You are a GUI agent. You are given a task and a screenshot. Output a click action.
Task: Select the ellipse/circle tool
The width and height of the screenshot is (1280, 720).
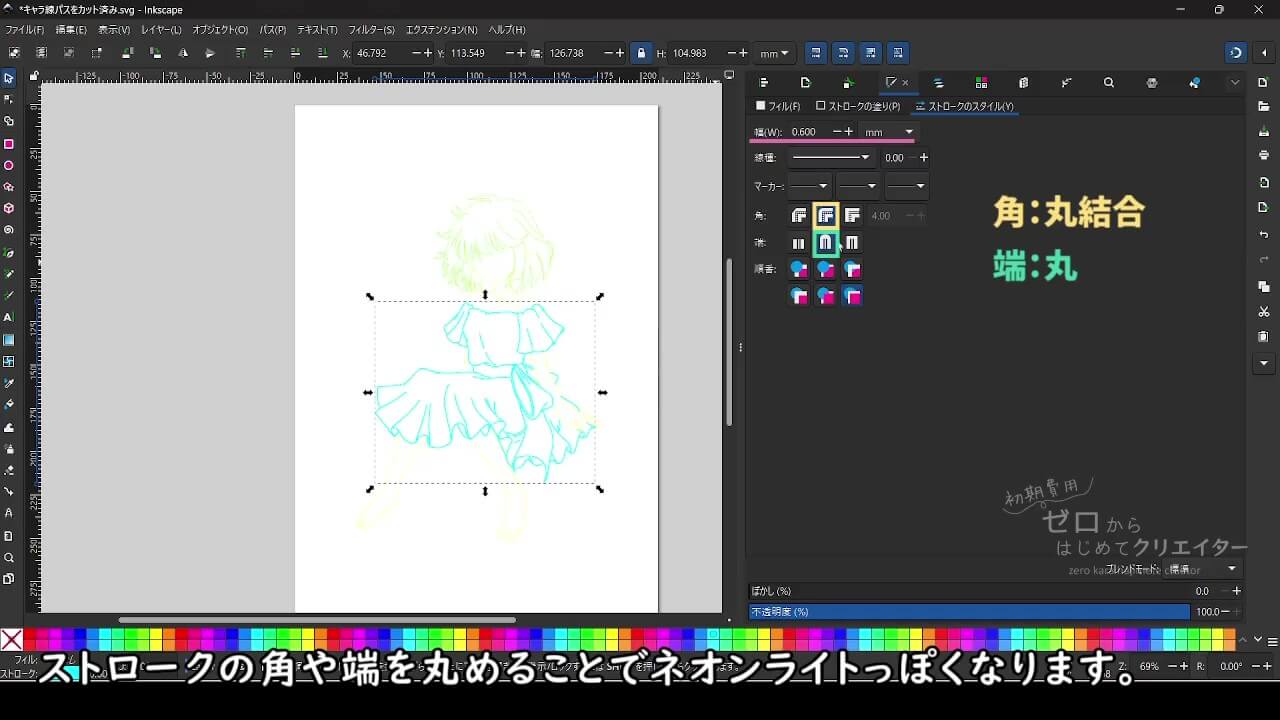(9, 166)
